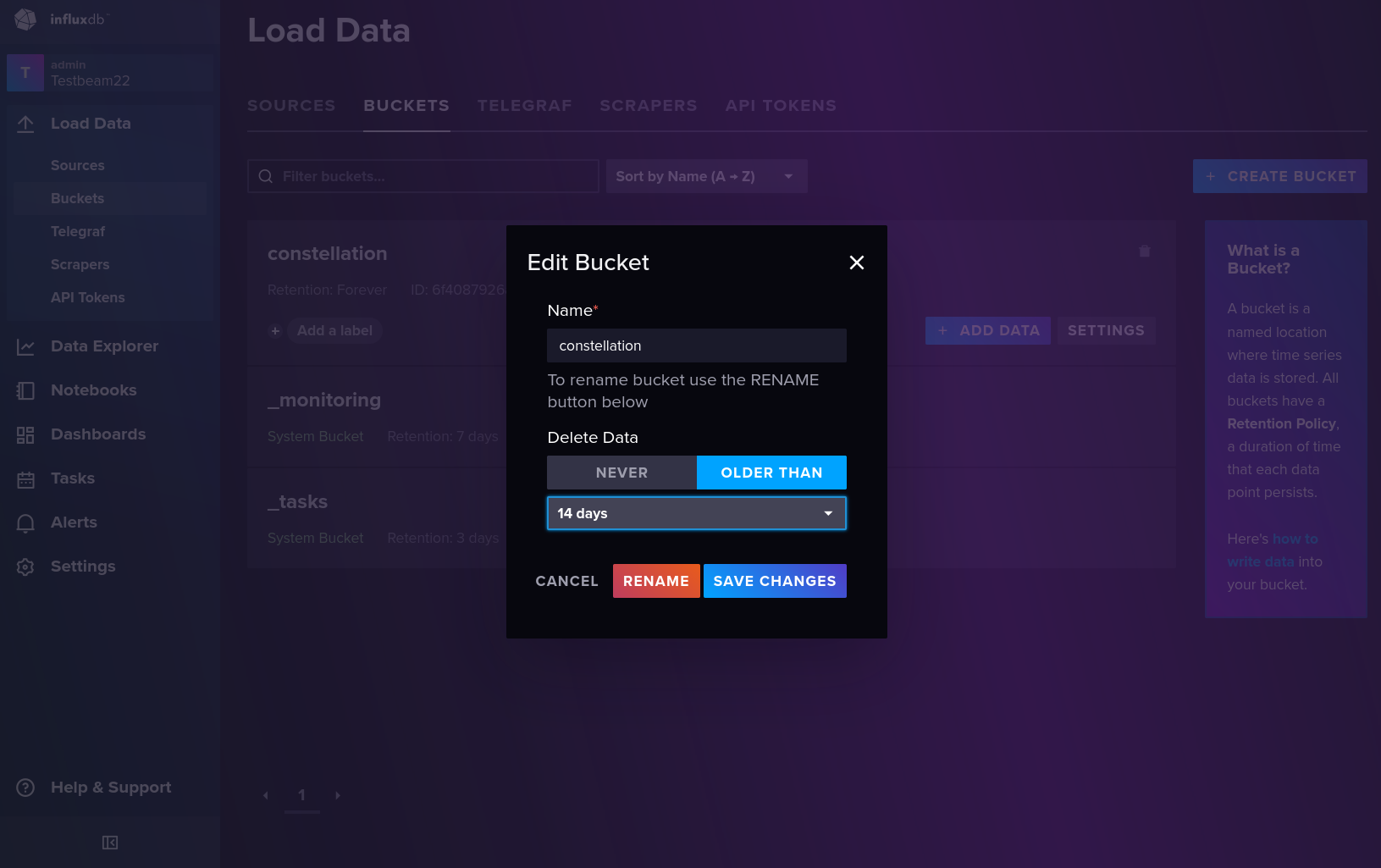The width and height of the screenshot is (1381, 868).
Task: Open Data Explorer graph icon
Action: click(25, 346)
